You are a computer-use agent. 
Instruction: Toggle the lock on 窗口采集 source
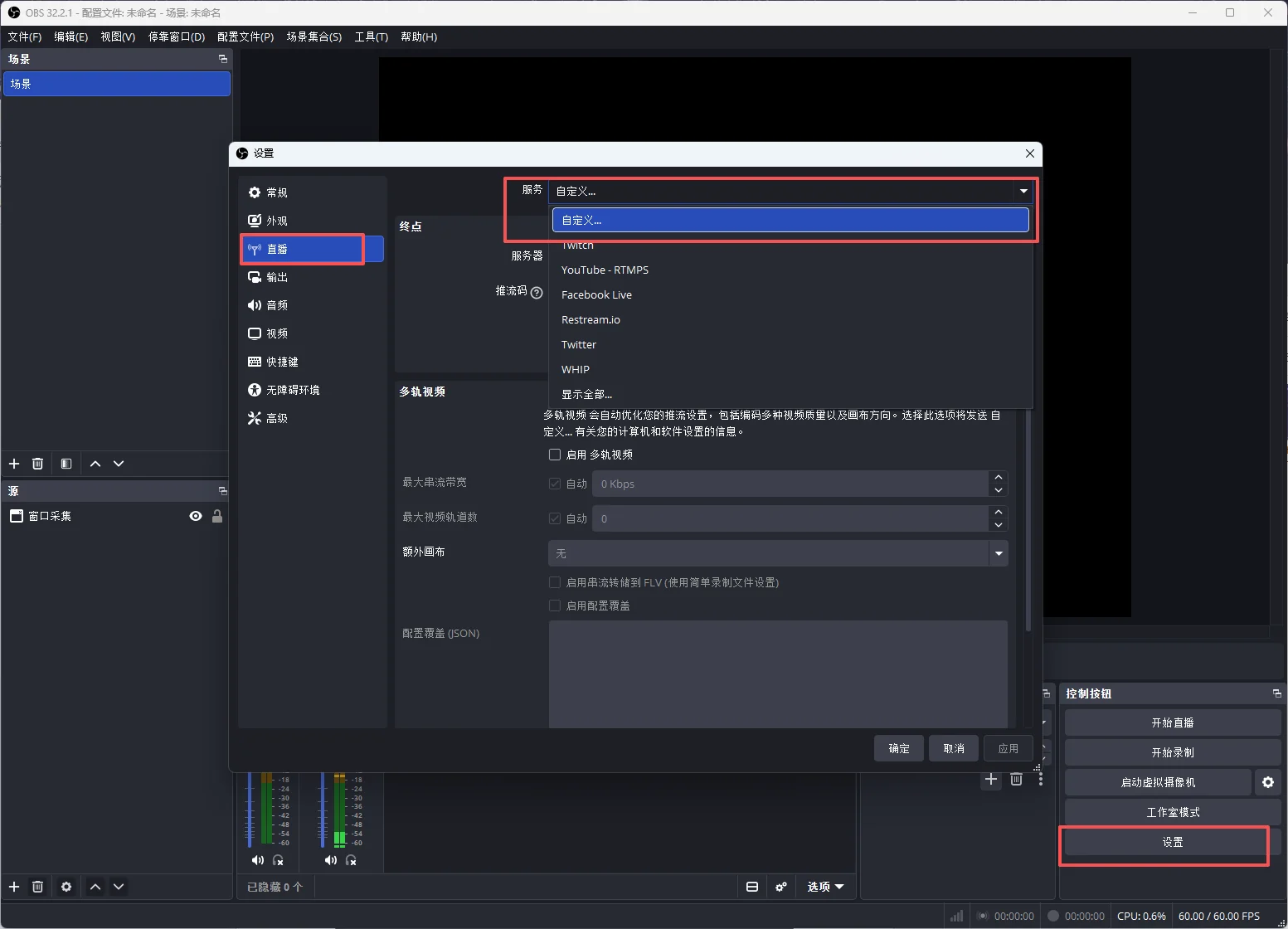coord(217,516)
